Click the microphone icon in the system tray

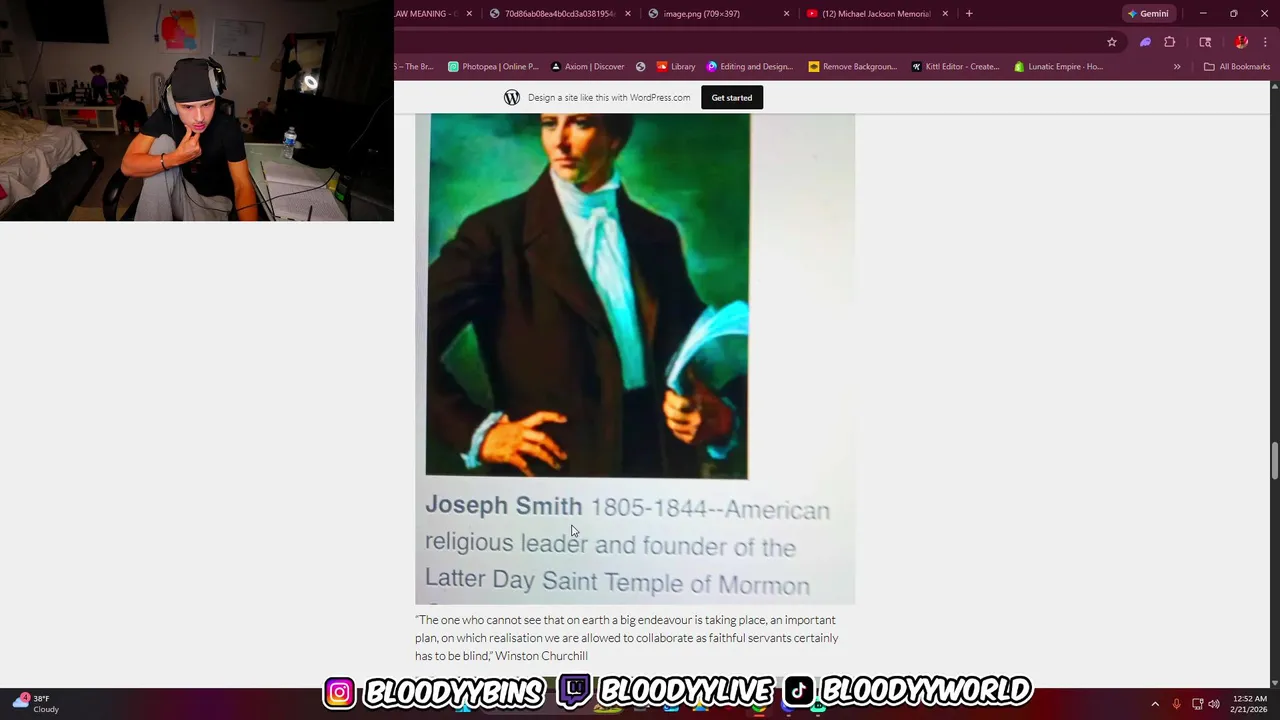(x=1176, y=704)
